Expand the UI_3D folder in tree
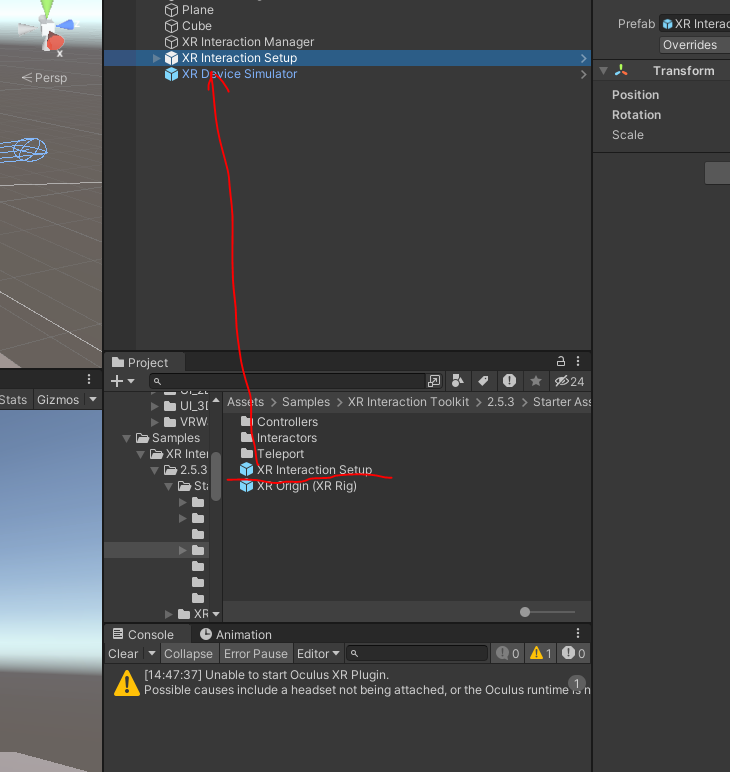This screenshot has width=730, height=772. pos(154,406)
